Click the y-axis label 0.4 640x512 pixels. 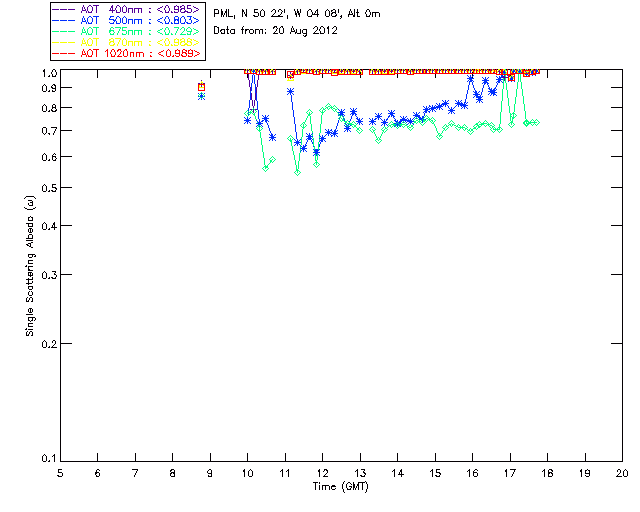[49, 226]
